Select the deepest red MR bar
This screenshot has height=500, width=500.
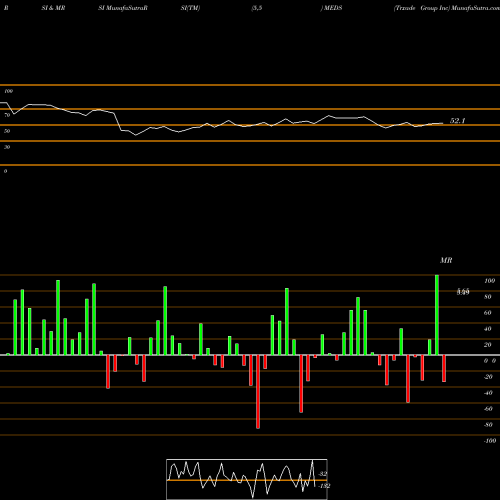[258, 392]
